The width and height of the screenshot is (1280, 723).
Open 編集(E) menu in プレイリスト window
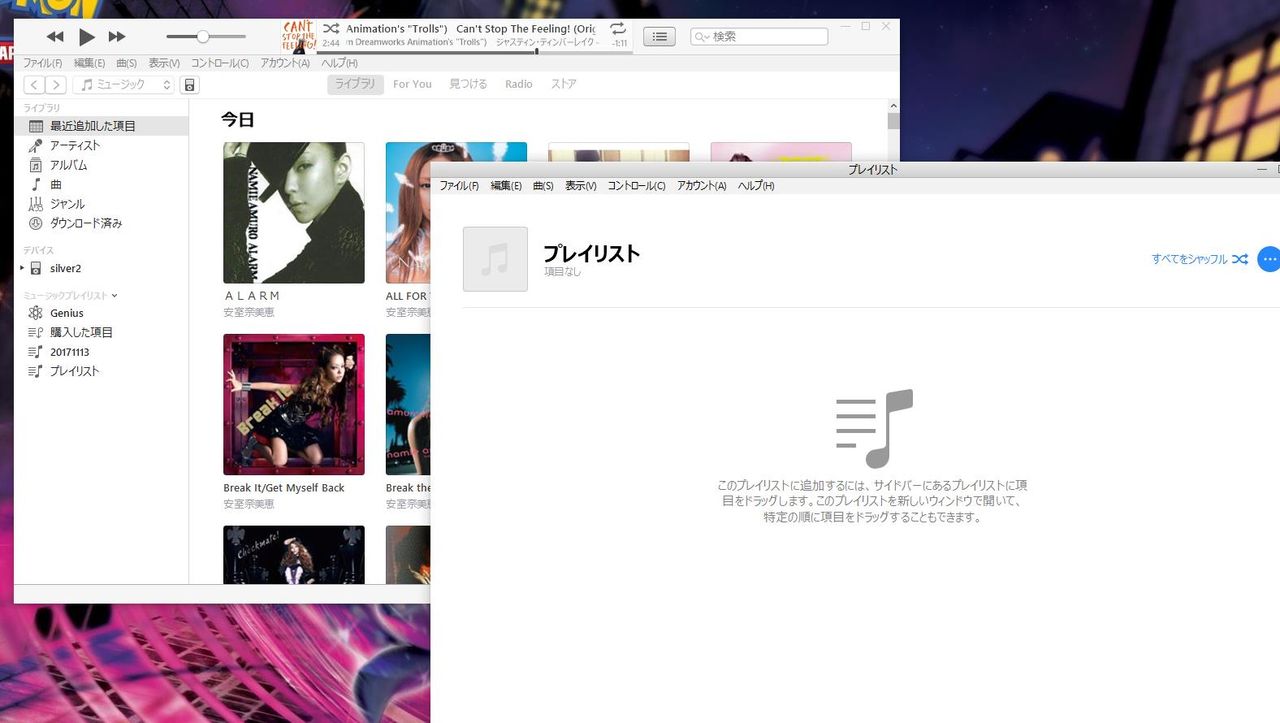click(506, 186)
